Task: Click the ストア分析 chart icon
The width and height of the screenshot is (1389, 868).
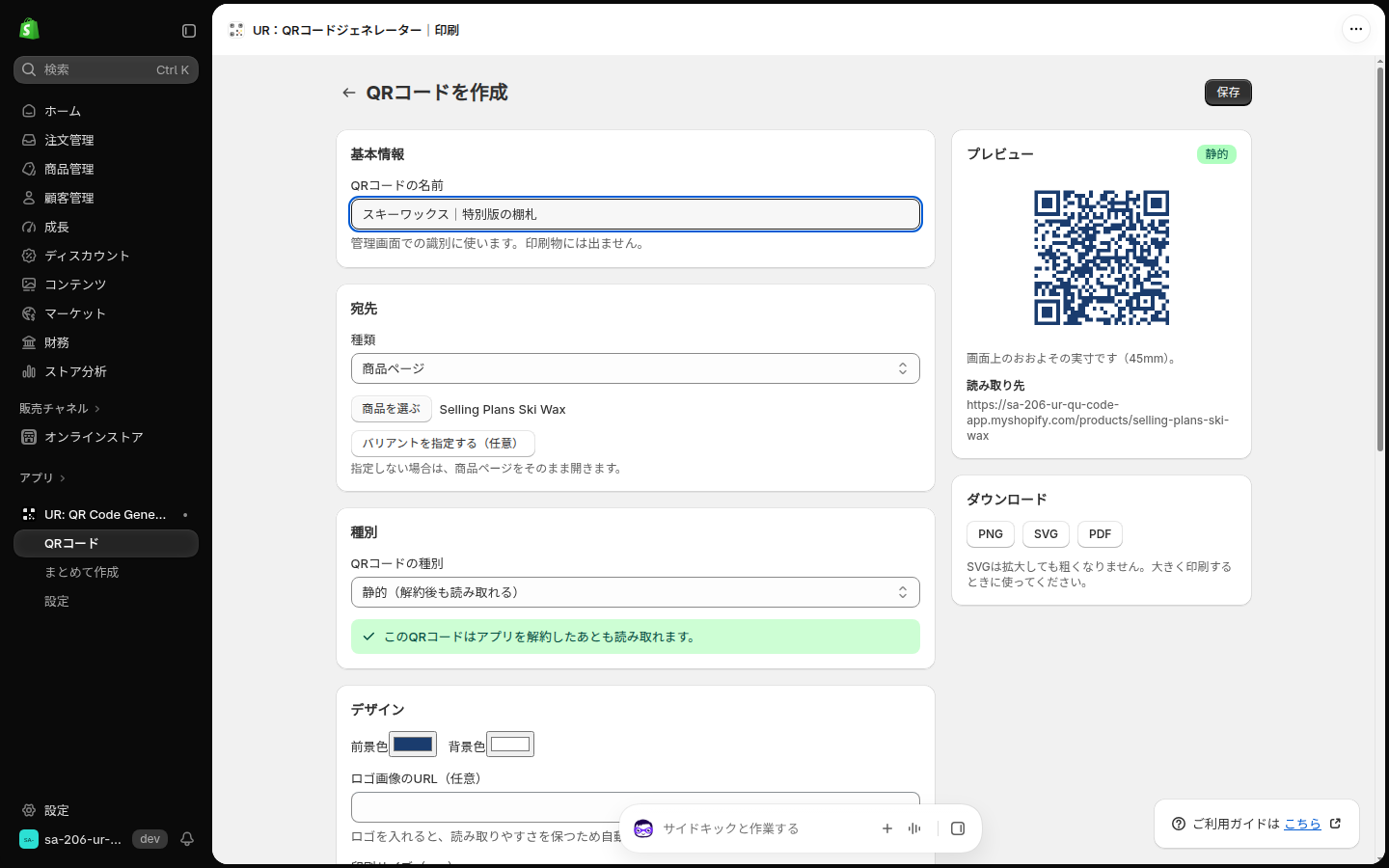Action: click(29, 371)
